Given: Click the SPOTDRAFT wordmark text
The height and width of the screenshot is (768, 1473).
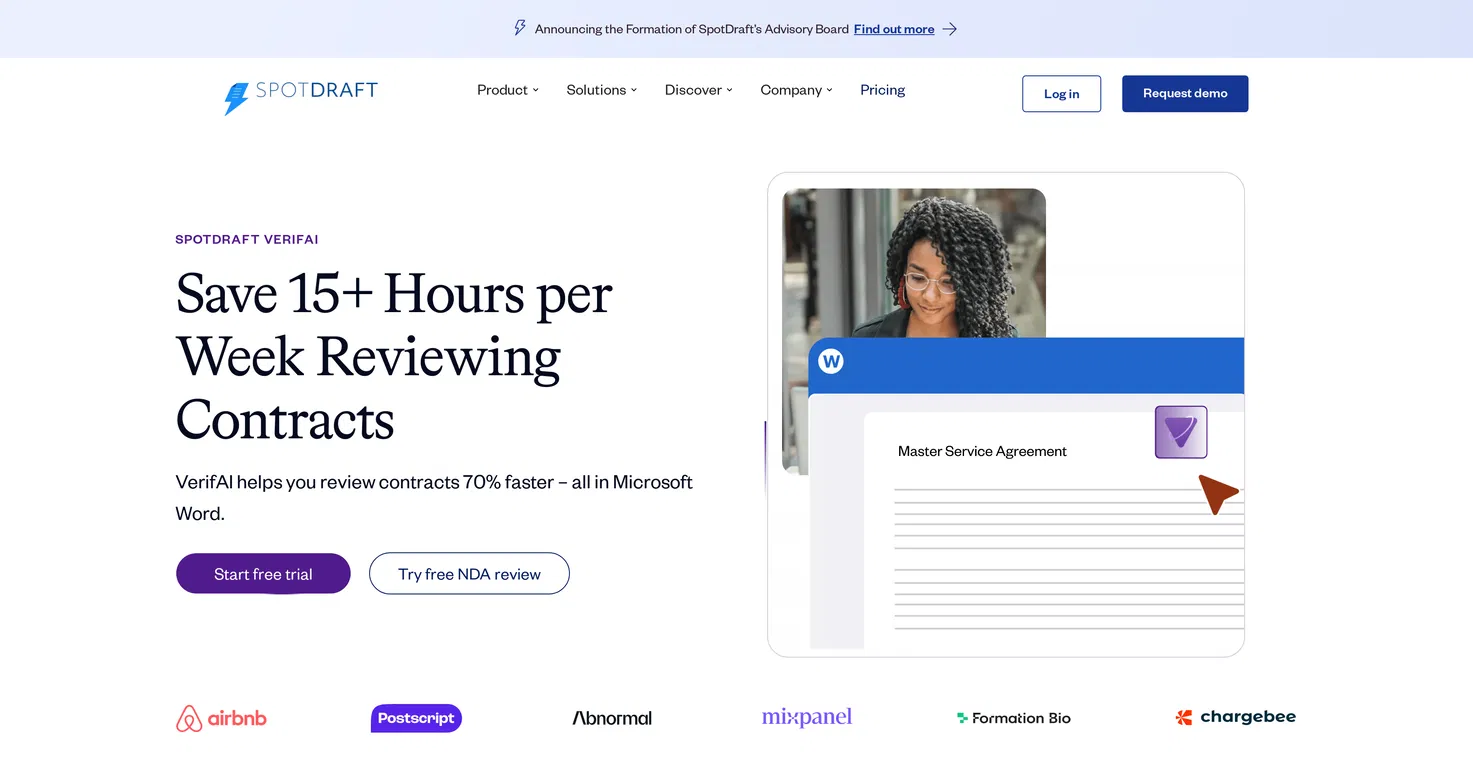Looking at the screenshot, I should [x=317, y=90].
